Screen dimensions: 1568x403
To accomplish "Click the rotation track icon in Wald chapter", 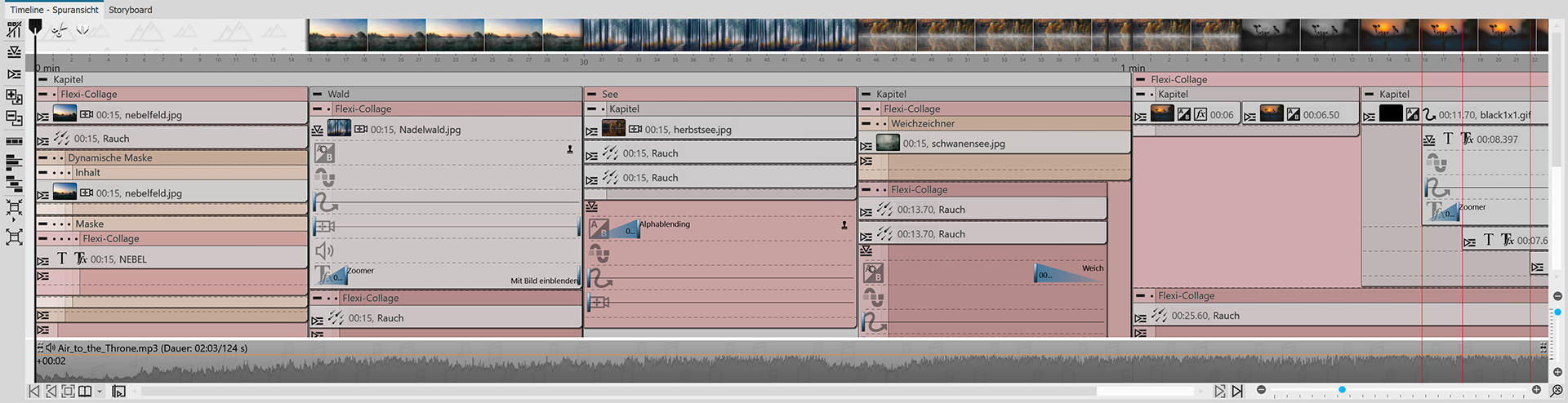I will point(324,178).
